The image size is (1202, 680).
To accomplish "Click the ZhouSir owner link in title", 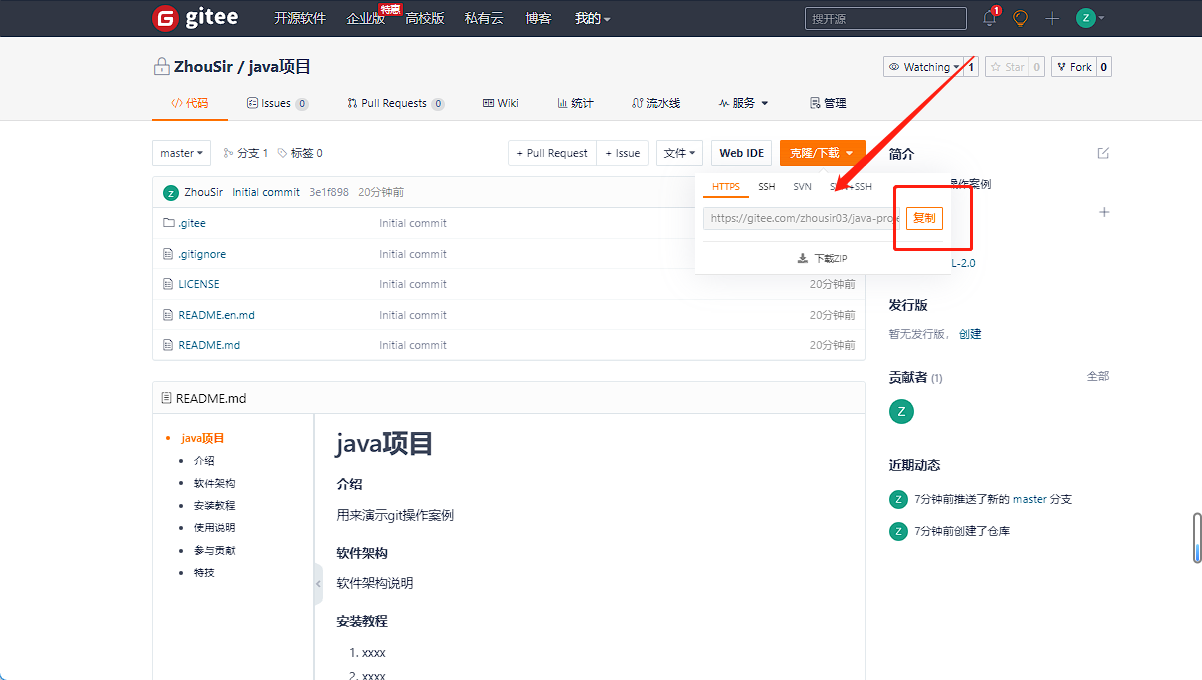I will point(203,67).
